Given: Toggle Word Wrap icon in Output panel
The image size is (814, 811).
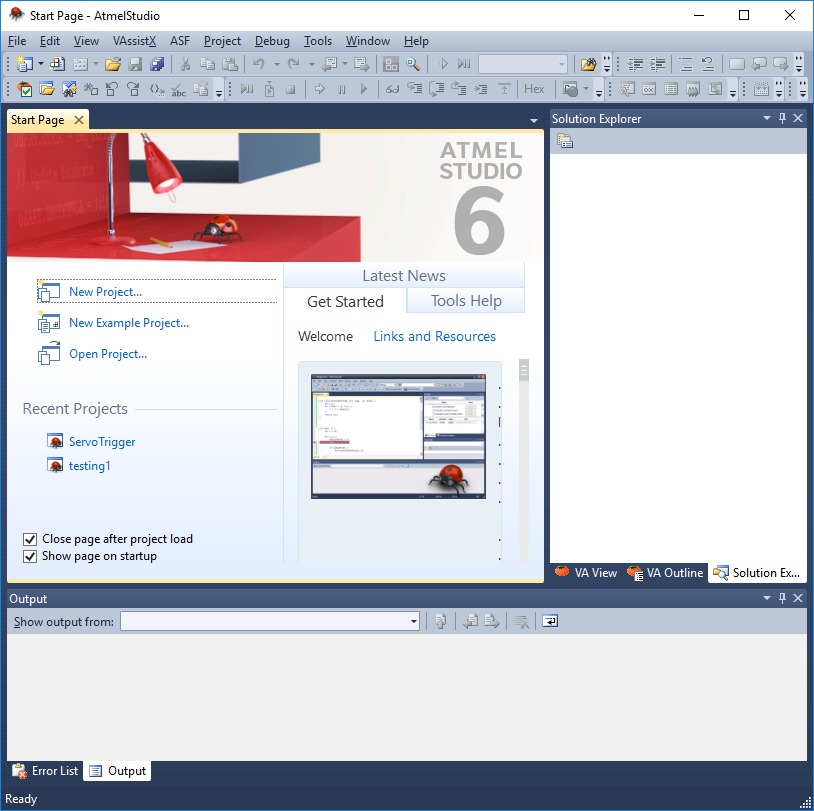Looking at the screenshot, I should [x=550, y=621].
